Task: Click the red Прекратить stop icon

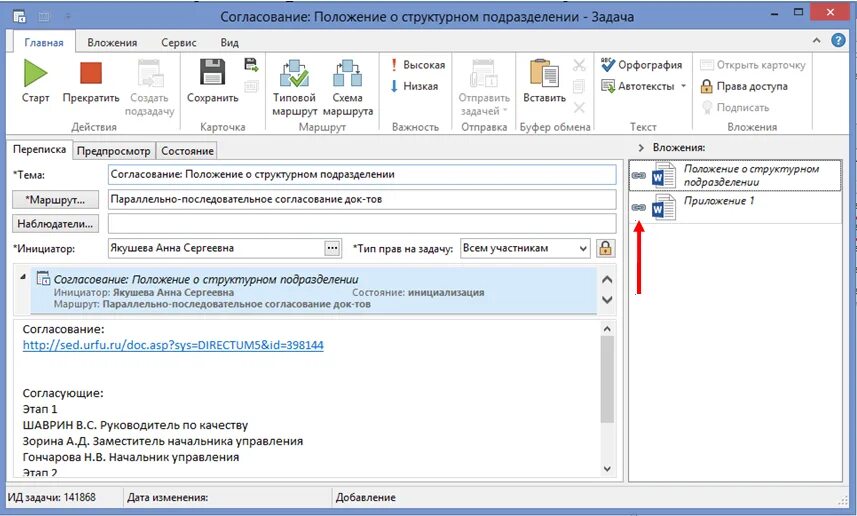Action: click(91, 73)
